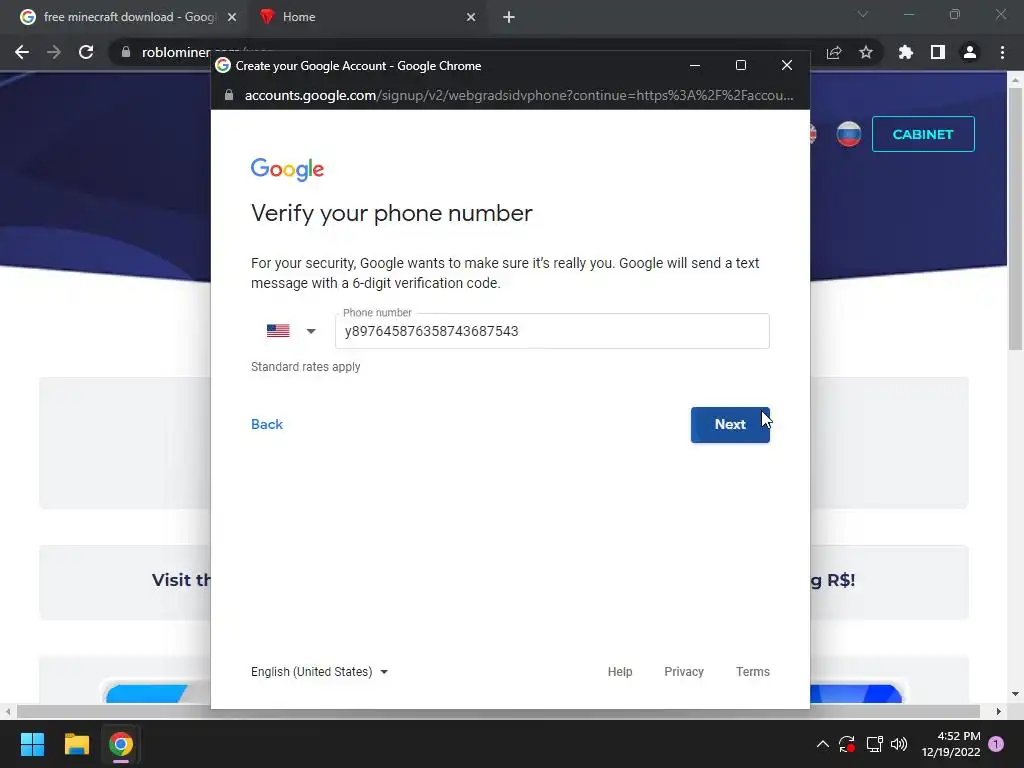The height and width of the screenshot is (768, 1024).
Task: Click the scroll-right arrow at page bottom
Action: point(998,711)
